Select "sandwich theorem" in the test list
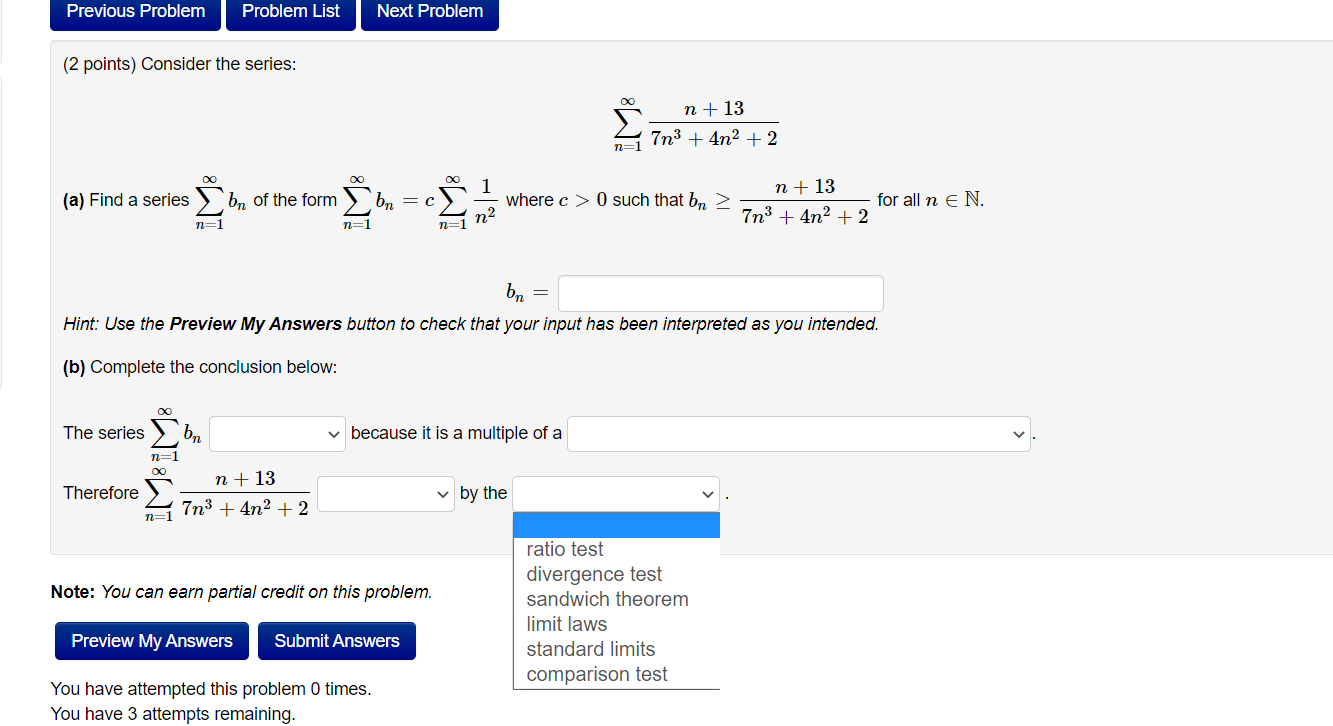This screenshot has width=1333, height=726. (607, 598)
